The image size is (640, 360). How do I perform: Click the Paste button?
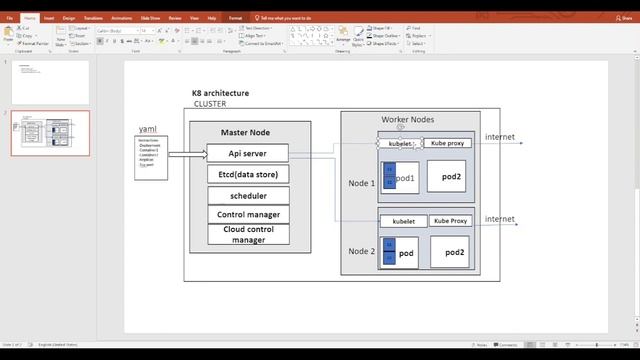pos(8,35)
